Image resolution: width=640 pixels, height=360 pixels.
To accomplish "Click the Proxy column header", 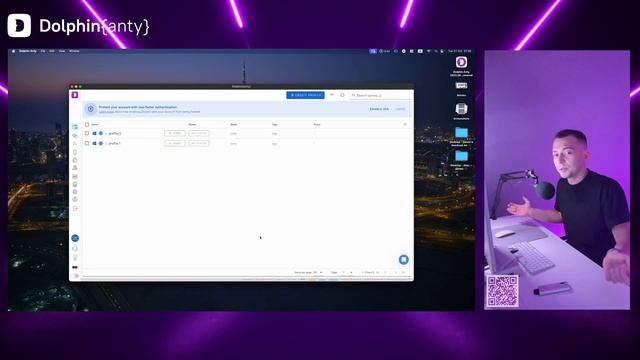I will (317, 124).
